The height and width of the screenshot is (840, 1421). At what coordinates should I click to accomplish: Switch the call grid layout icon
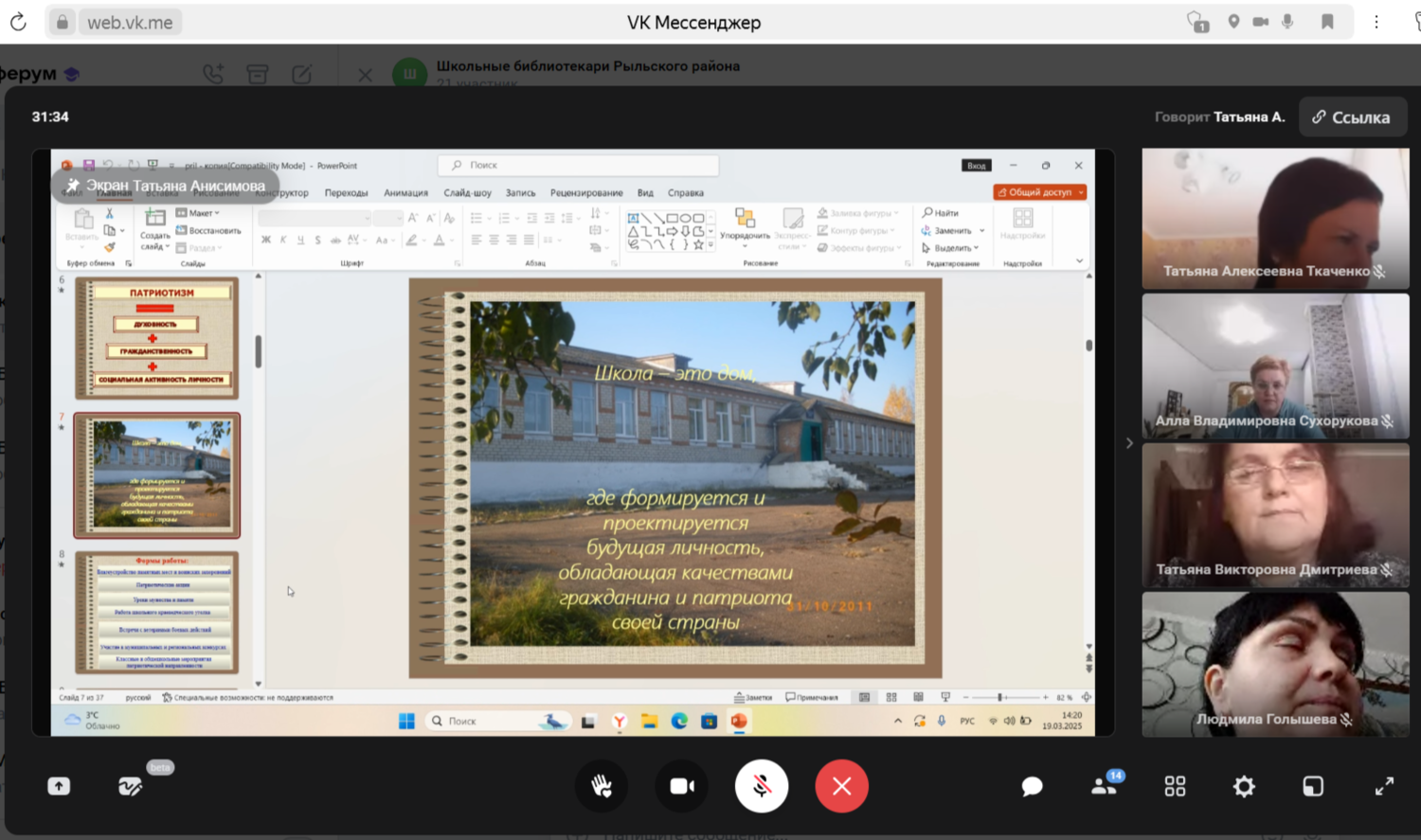click(1175, 786)
